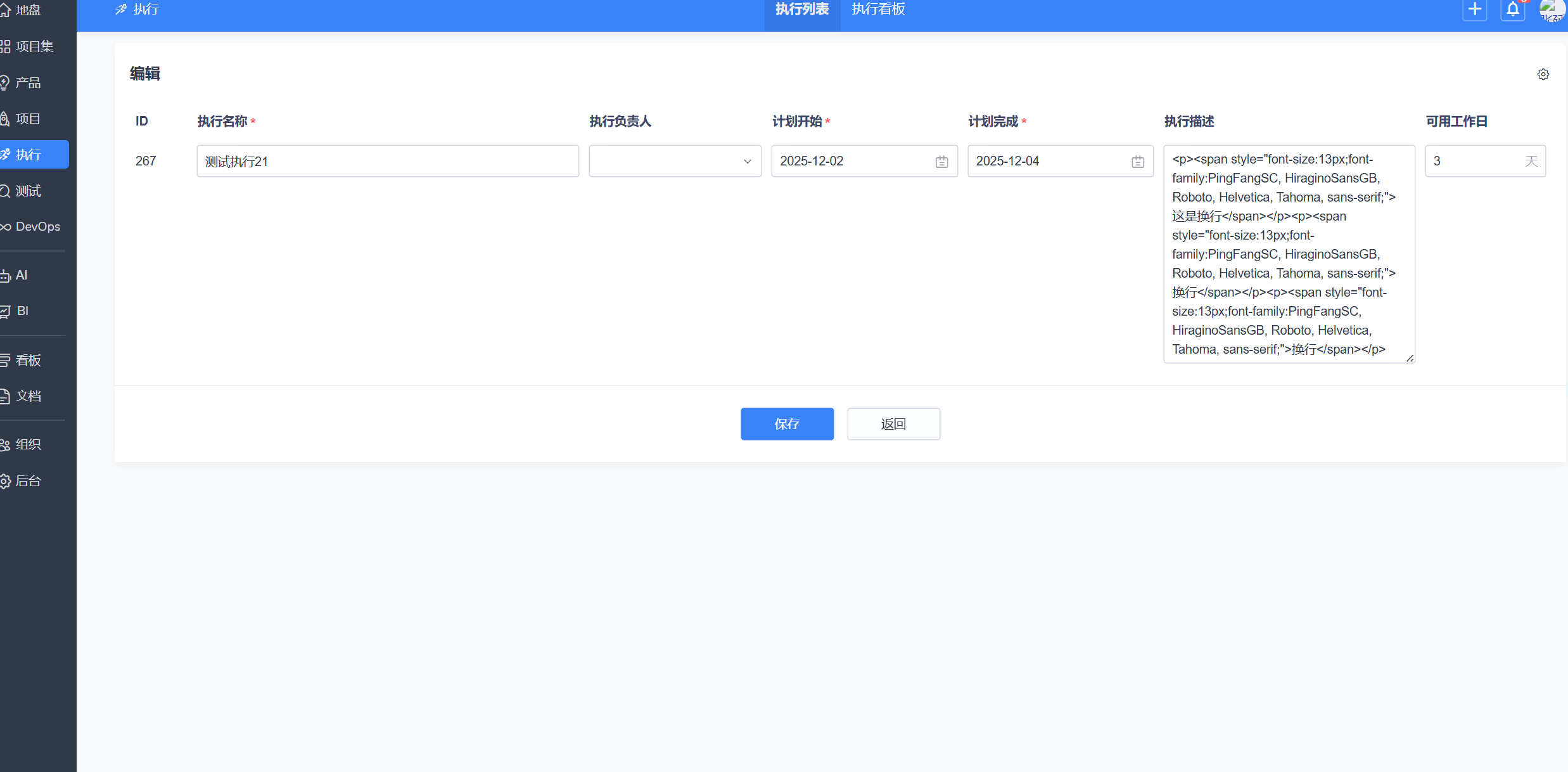Open calendar picker for 计划开始 date
This screenshot has width=1568, height=772.
coord(941,162)
